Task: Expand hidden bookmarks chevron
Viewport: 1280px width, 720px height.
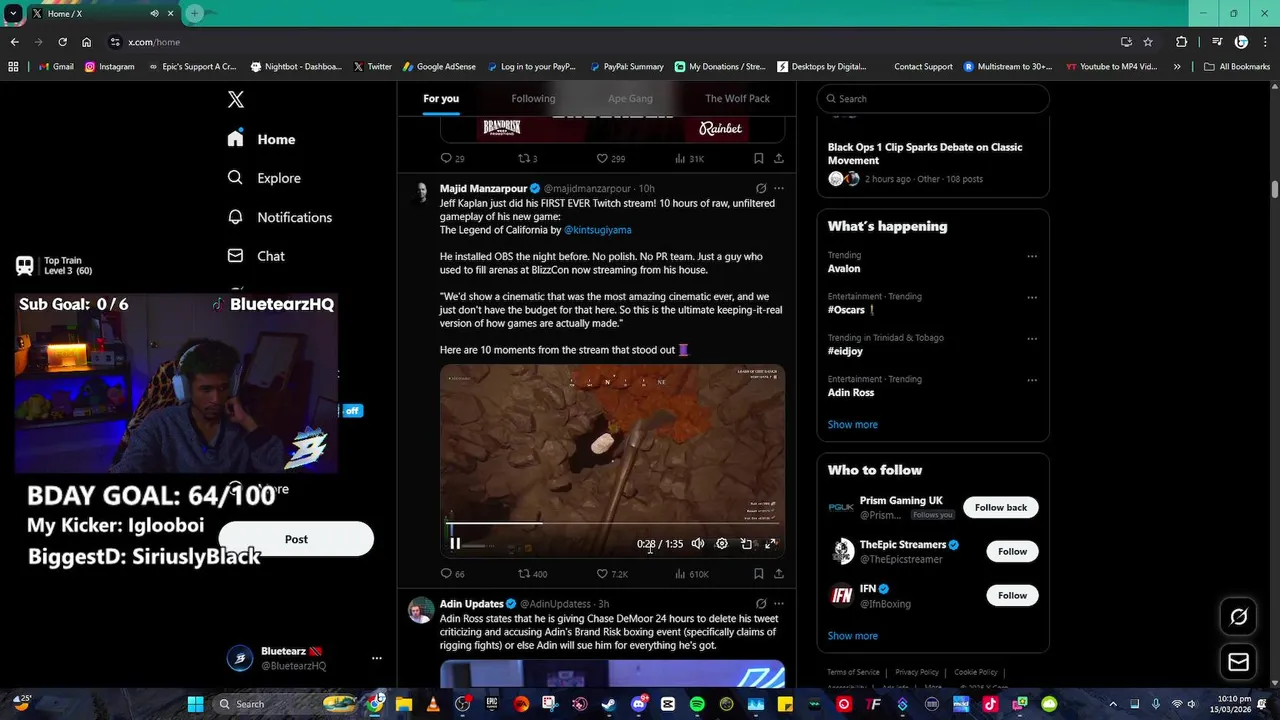Action: click(x=1177, y=67)
